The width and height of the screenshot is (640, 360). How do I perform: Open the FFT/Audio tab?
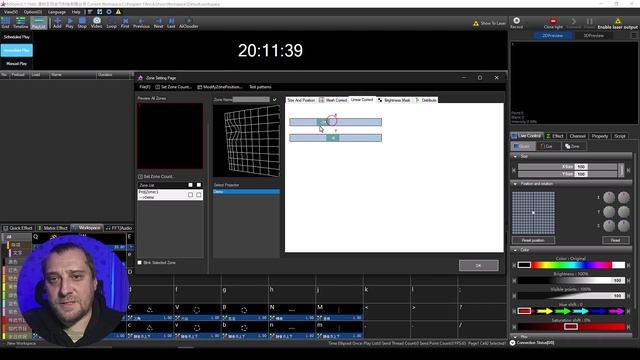pyautogui.click(x=119, y=228)
